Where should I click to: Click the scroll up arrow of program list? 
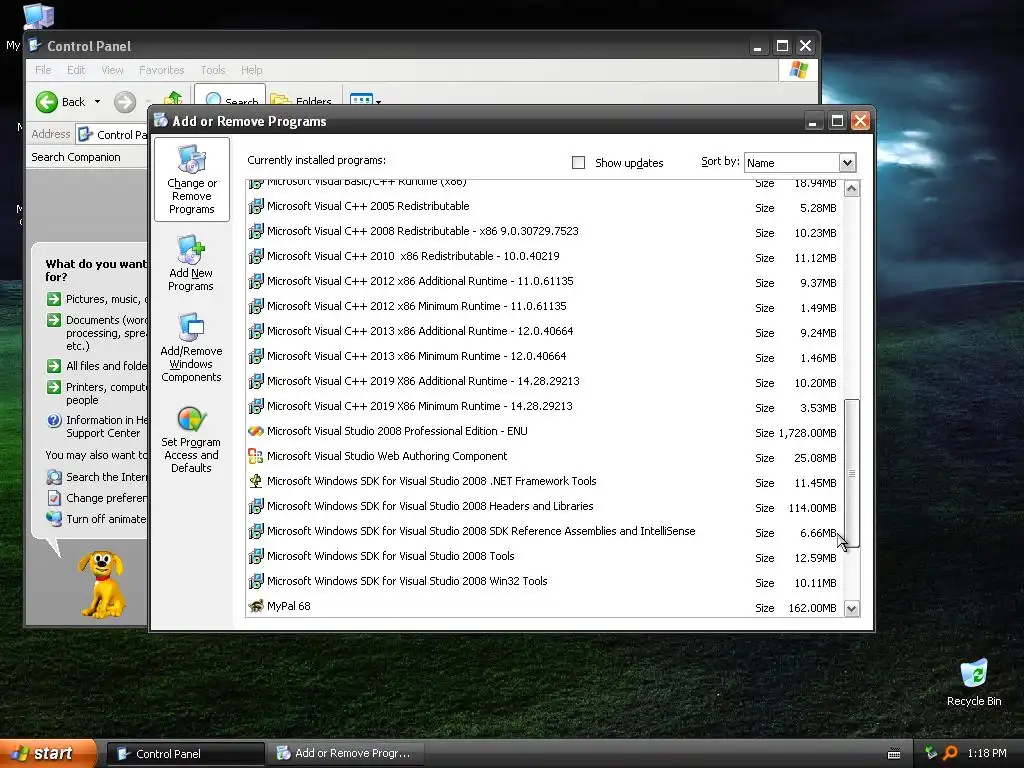click(852, 189)
